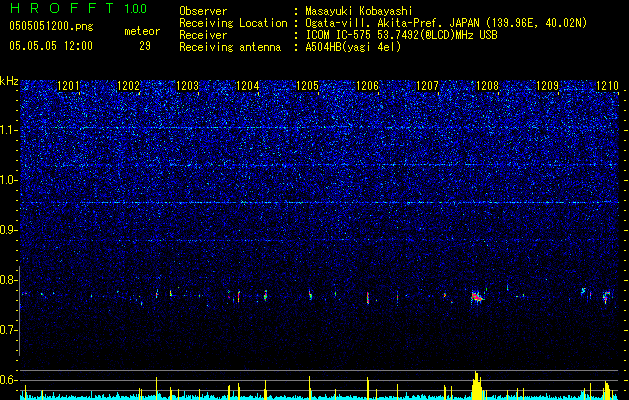Click the 0.6 kHz axis label

[x=8, y=380]
